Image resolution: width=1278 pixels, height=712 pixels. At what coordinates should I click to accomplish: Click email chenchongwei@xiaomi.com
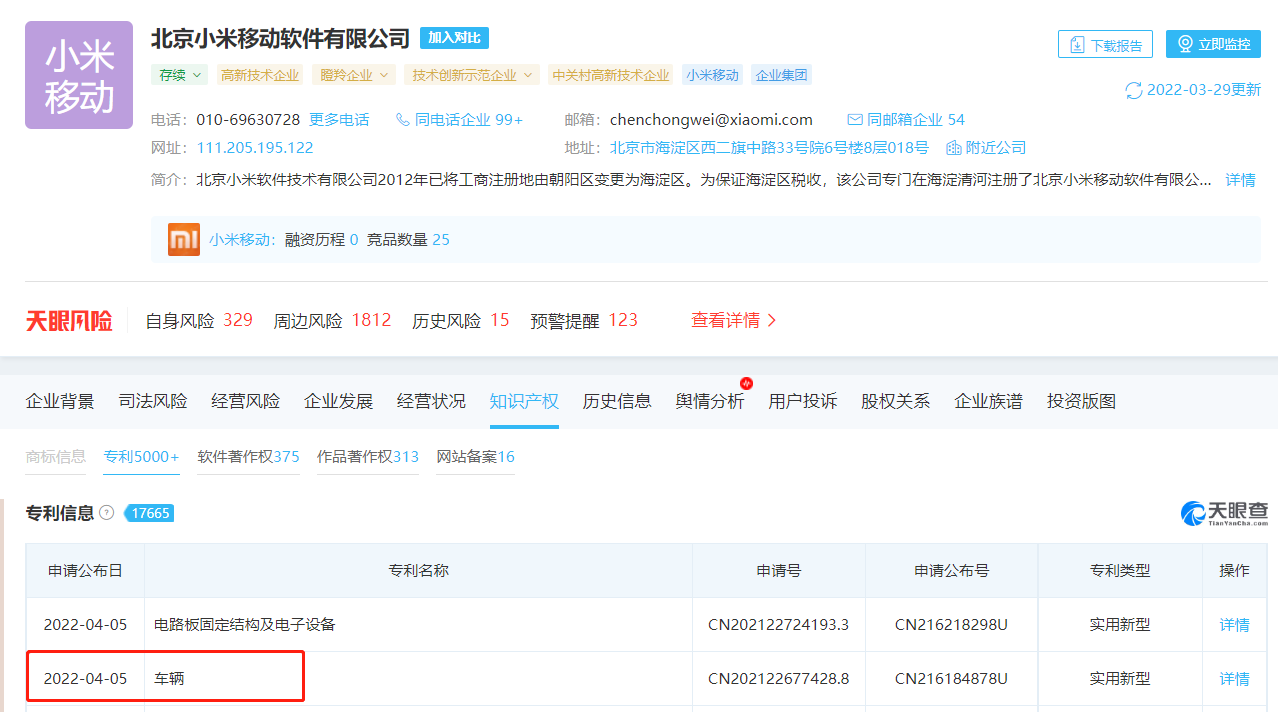711,120
